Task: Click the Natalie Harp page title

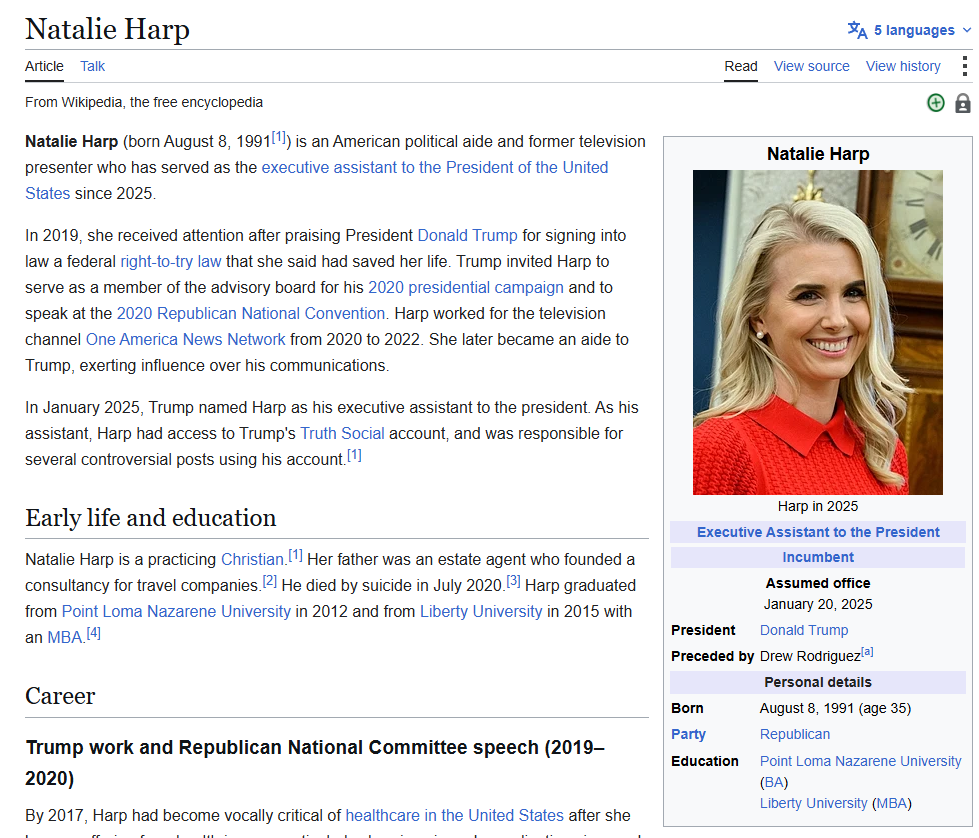Action: click(x=107, y=29)
